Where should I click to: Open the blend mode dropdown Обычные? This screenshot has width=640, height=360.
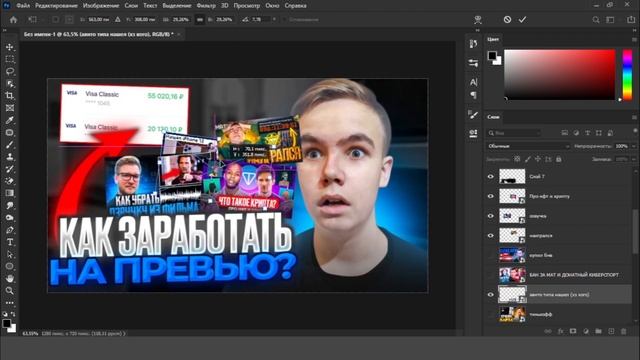(529, 146)
